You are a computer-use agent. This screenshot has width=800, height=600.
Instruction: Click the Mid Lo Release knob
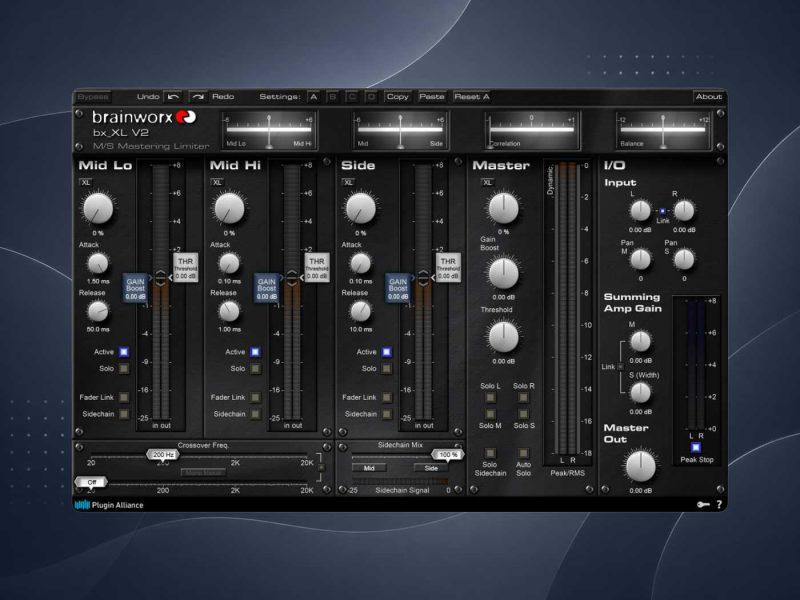pos(98,311)
